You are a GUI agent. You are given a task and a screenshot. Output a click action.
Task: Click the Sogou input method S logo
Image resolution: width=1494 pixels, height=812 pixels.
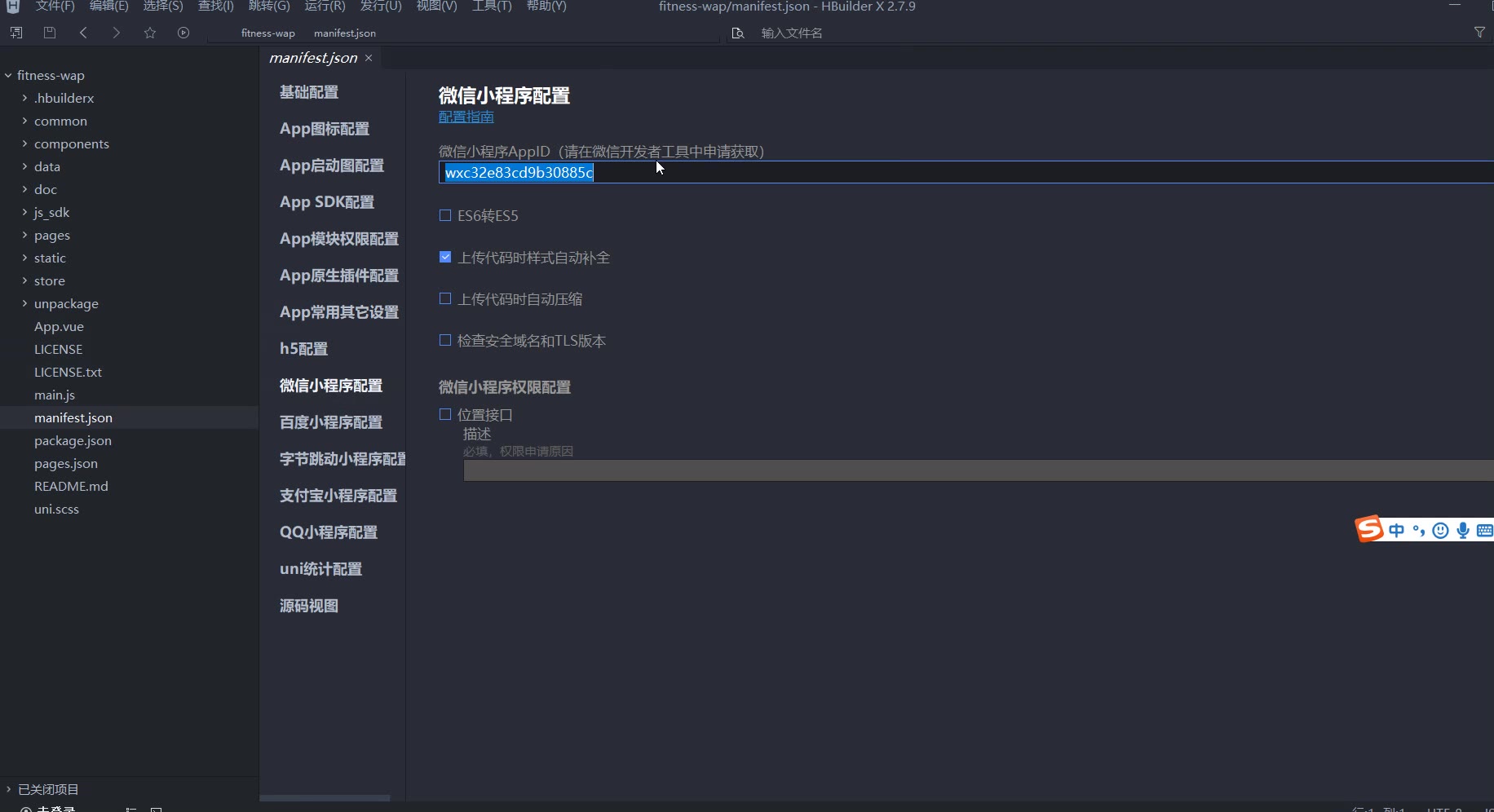click(1370, 529)
